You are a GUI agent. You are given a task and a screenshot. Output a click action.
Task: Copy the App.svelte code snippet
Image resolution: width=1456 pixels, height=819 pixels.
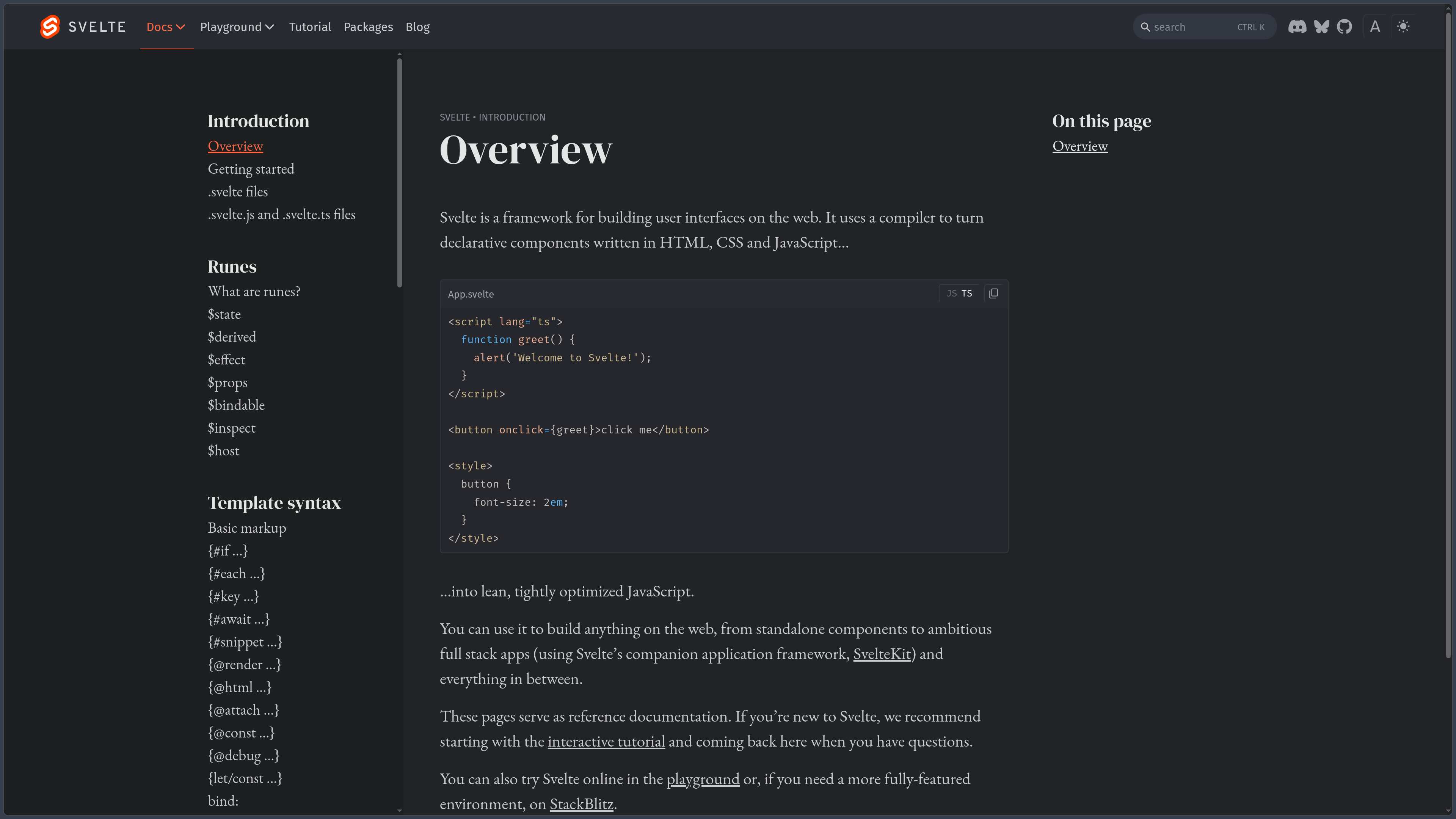[993, 293]
